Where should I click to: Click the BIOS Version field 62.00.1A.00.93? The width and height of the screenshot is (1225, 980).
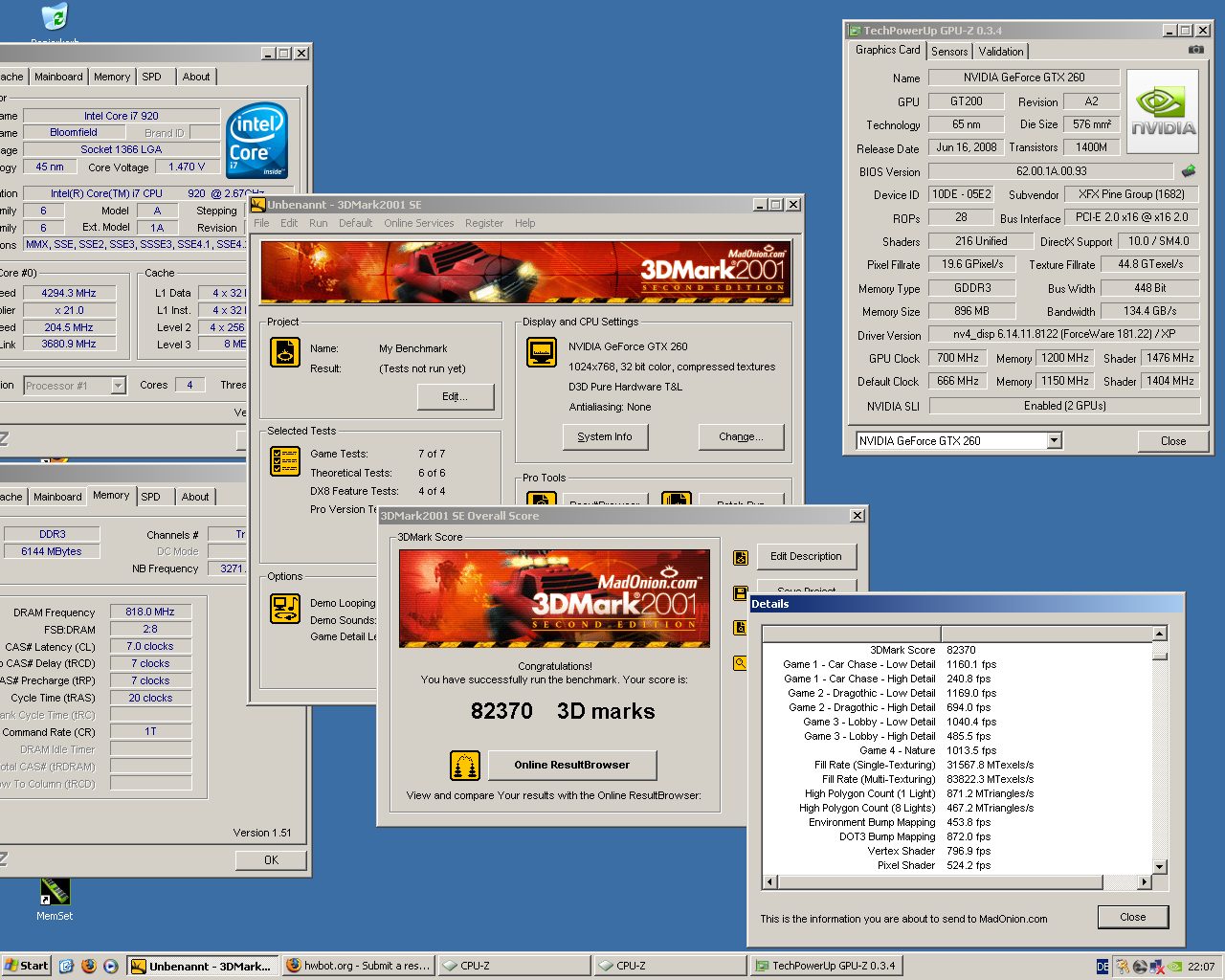(1051, 171)
